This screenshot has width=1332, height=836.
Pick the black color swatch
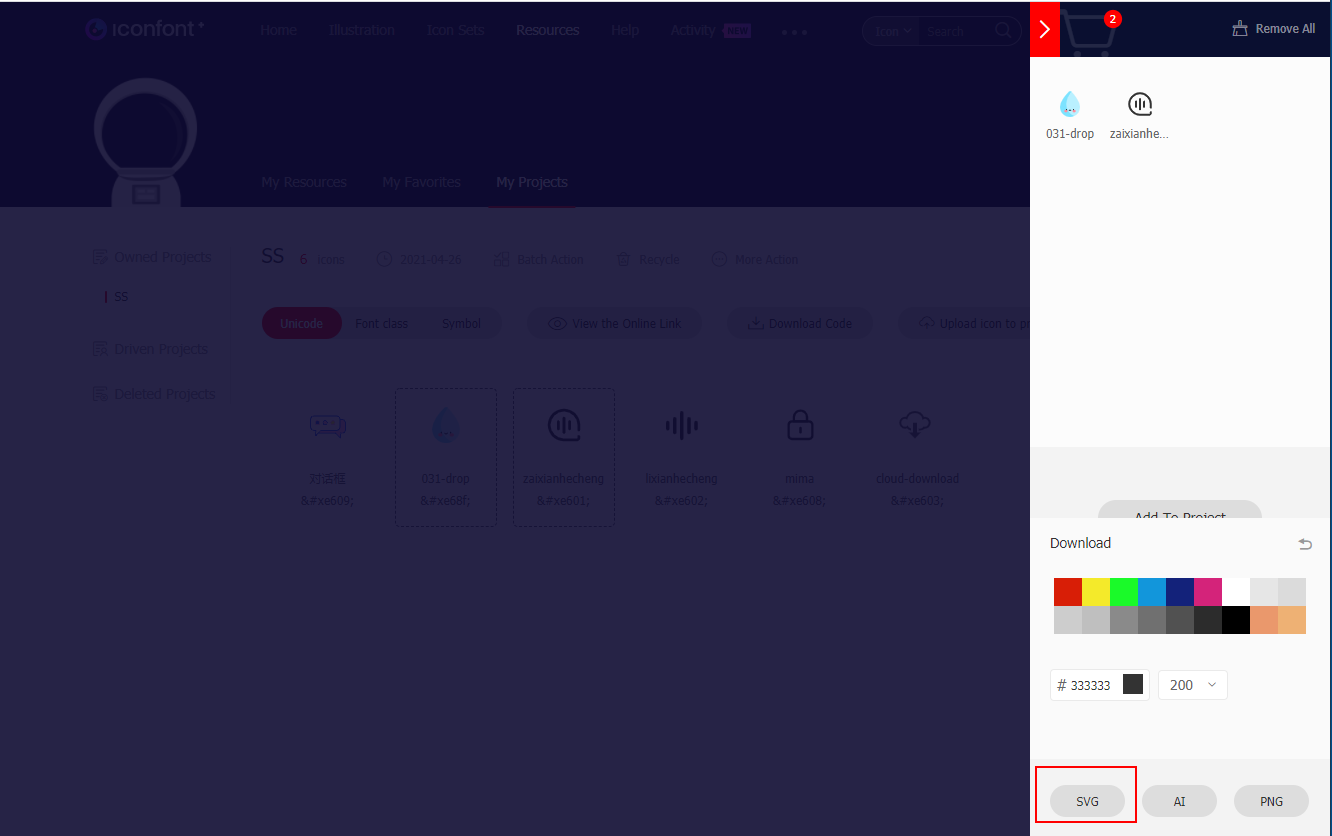coord(1236,620)
